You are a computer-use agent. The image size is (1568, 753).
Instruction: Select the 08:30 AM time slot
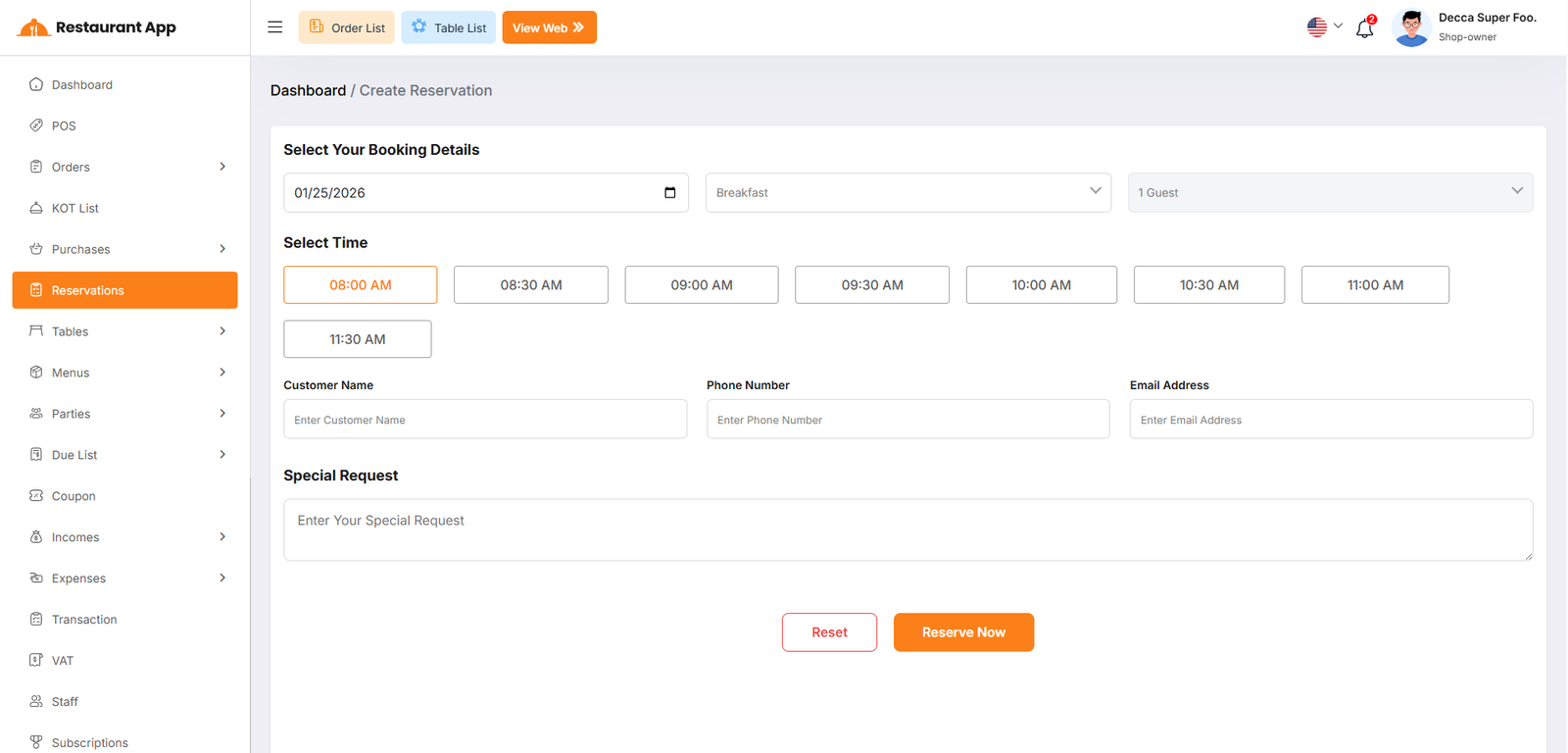[x=530, y=285]
